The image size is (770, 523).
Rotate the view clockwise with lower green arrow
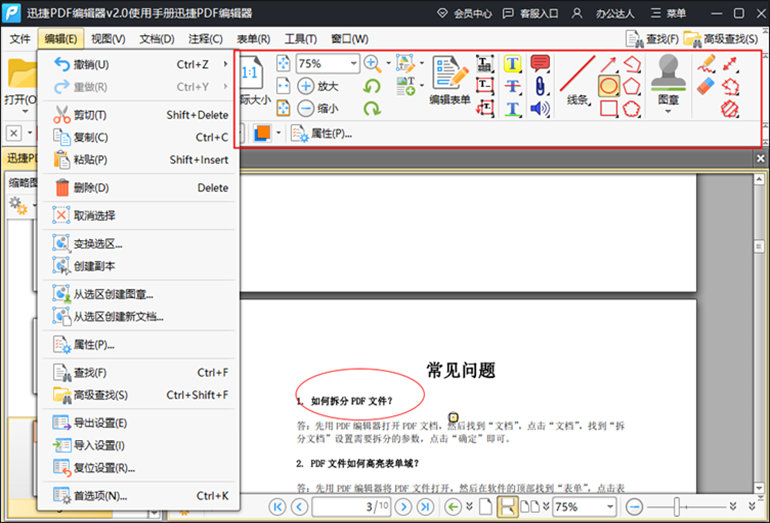click(372, 109)
